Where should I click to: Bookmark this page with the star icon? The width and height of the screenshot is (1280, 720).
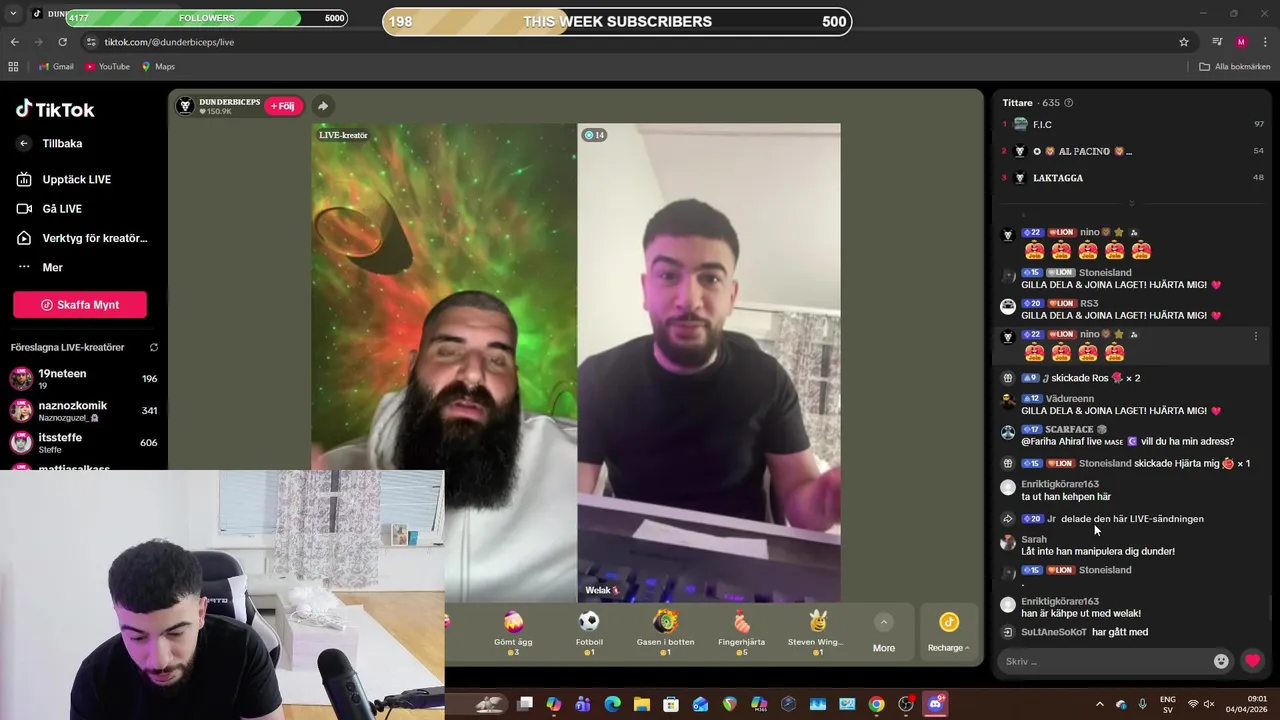[1184, 42]
